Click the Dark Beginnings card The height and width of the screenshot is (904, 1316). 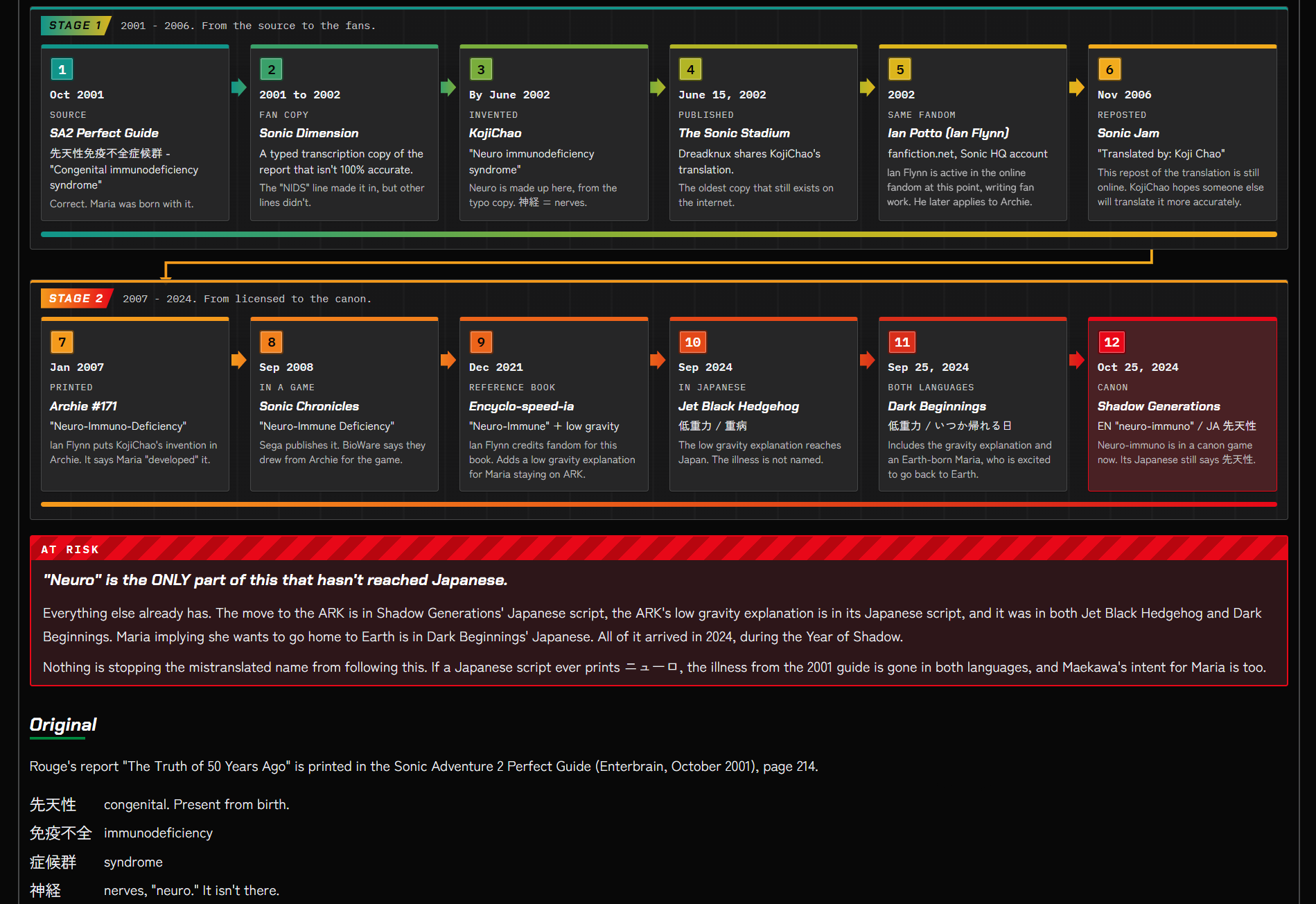coord(972,404)
